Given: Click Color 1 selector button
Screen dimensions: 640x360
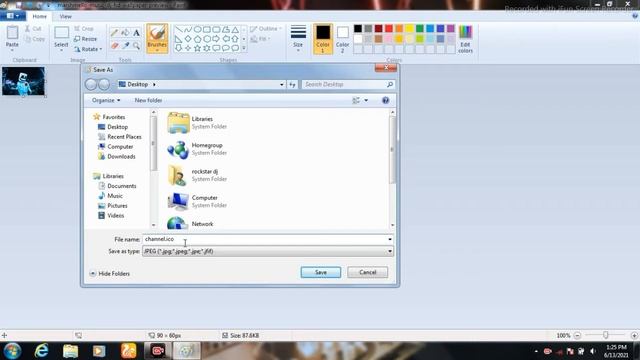Looking at the screenshot, I should [323, 38].
